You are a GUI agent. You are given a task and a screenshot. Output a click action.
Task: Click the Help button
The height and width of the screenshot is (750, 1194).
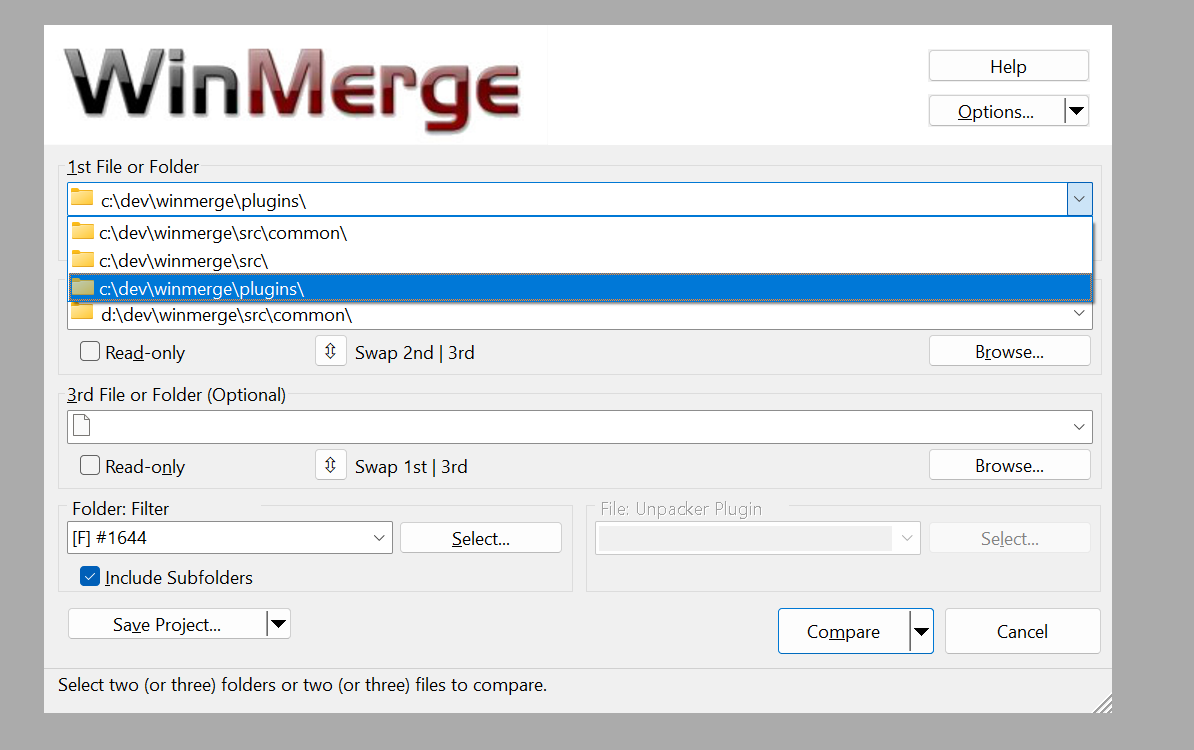point(1008,66)
